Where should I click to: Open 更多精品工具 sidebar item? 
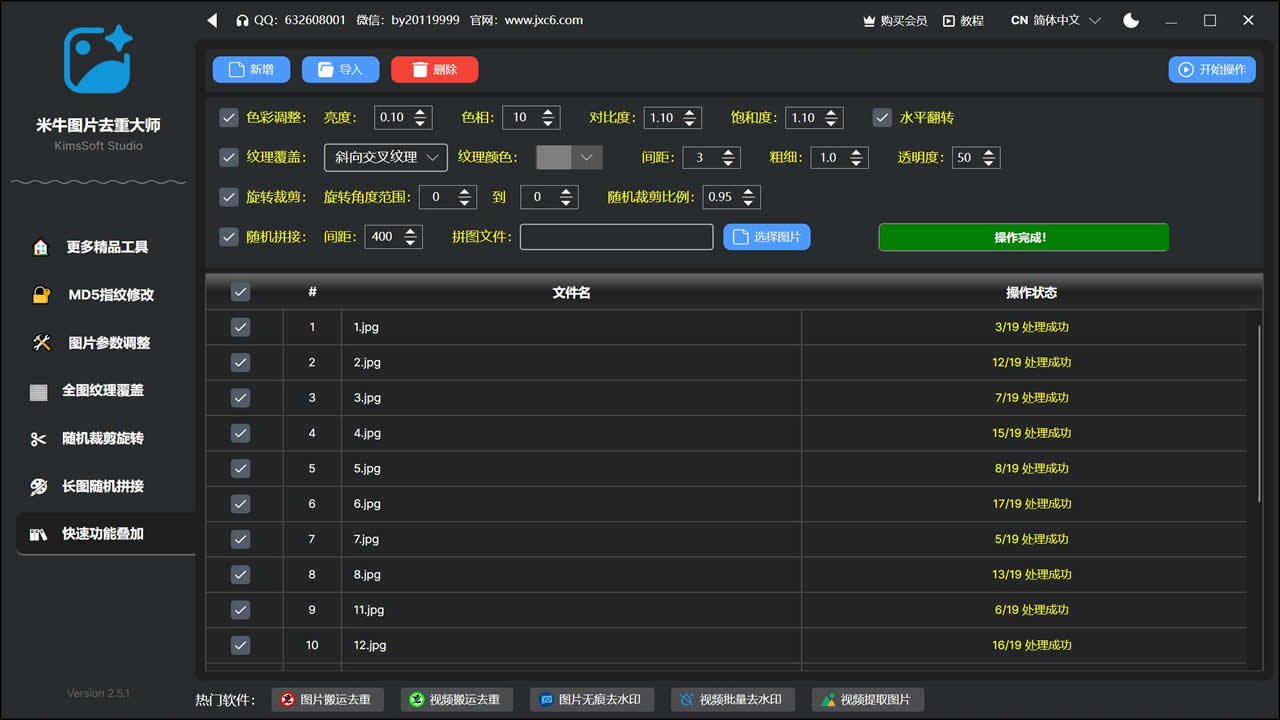coord(107,247)
